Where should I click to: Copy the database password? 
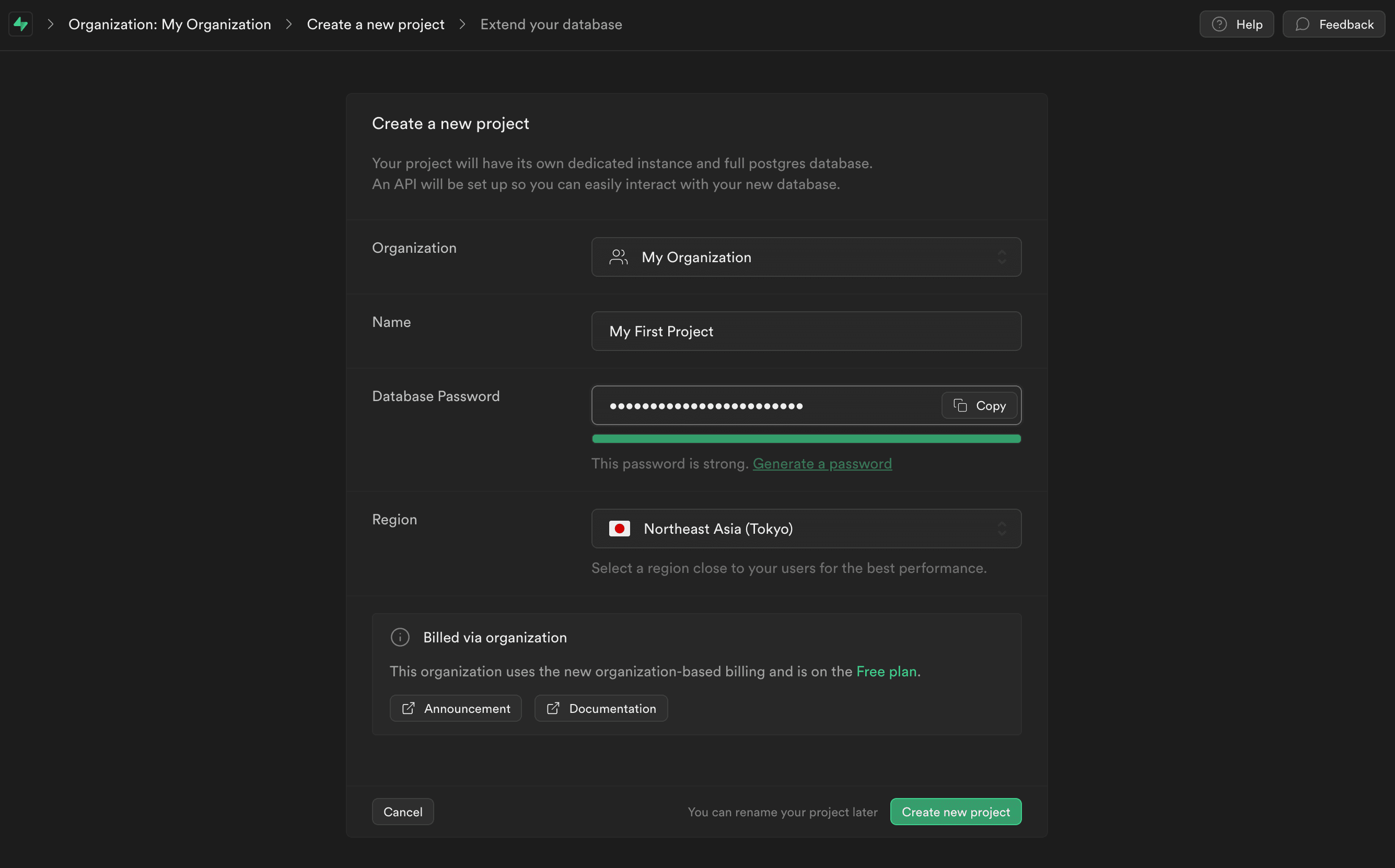(979, 406)
